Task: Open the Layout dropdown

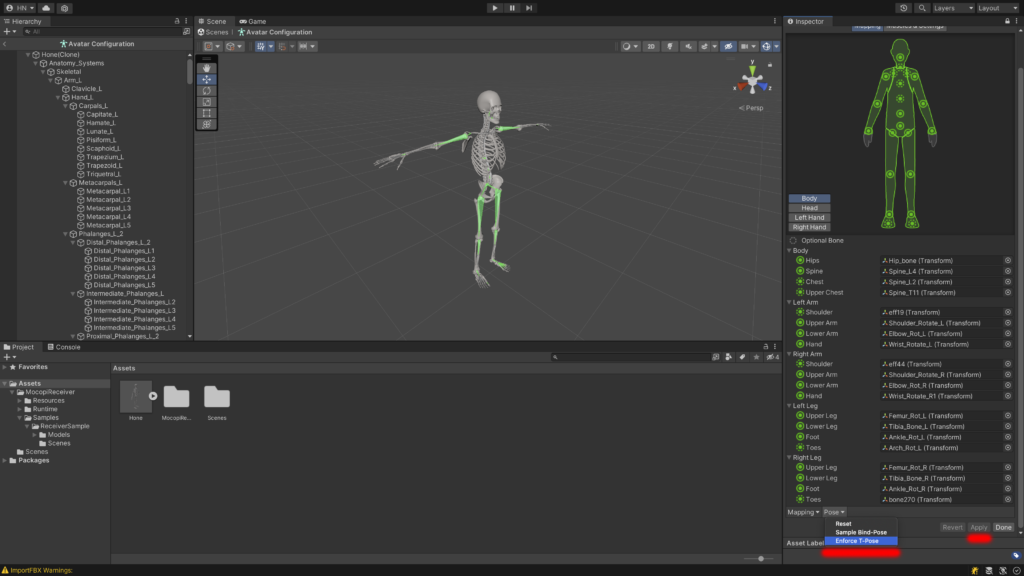Action: (x=999, y=8)
